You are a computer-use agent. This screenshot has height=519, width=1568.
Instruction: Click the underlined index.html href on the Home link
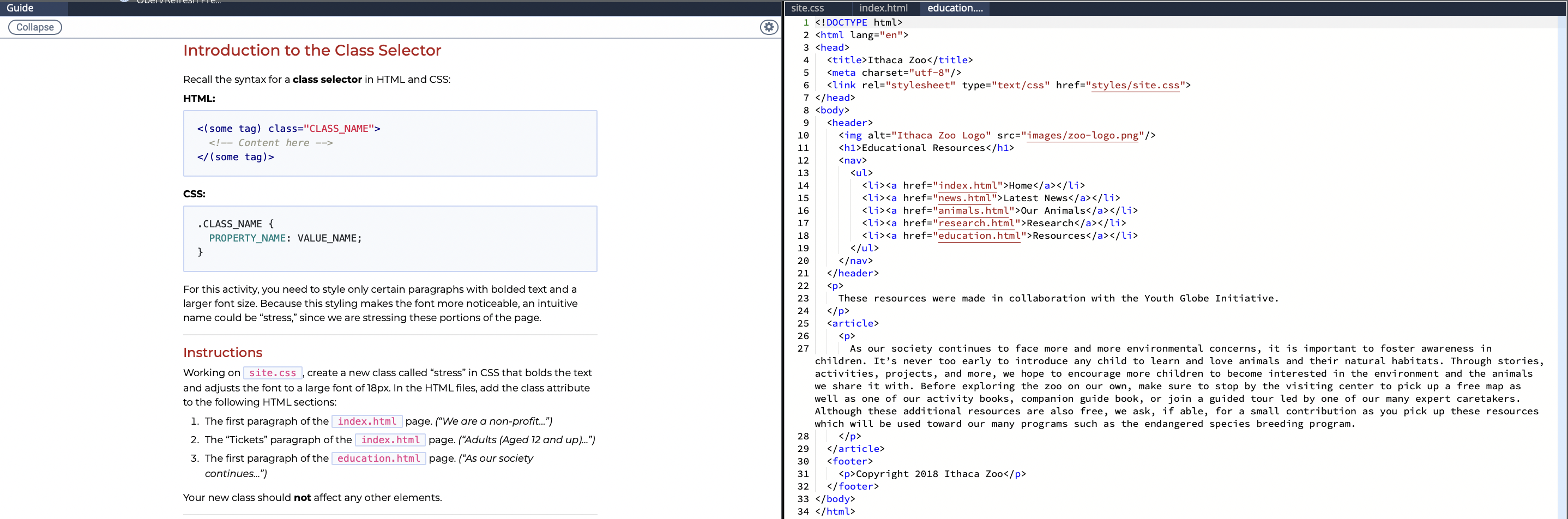(968, 185)
